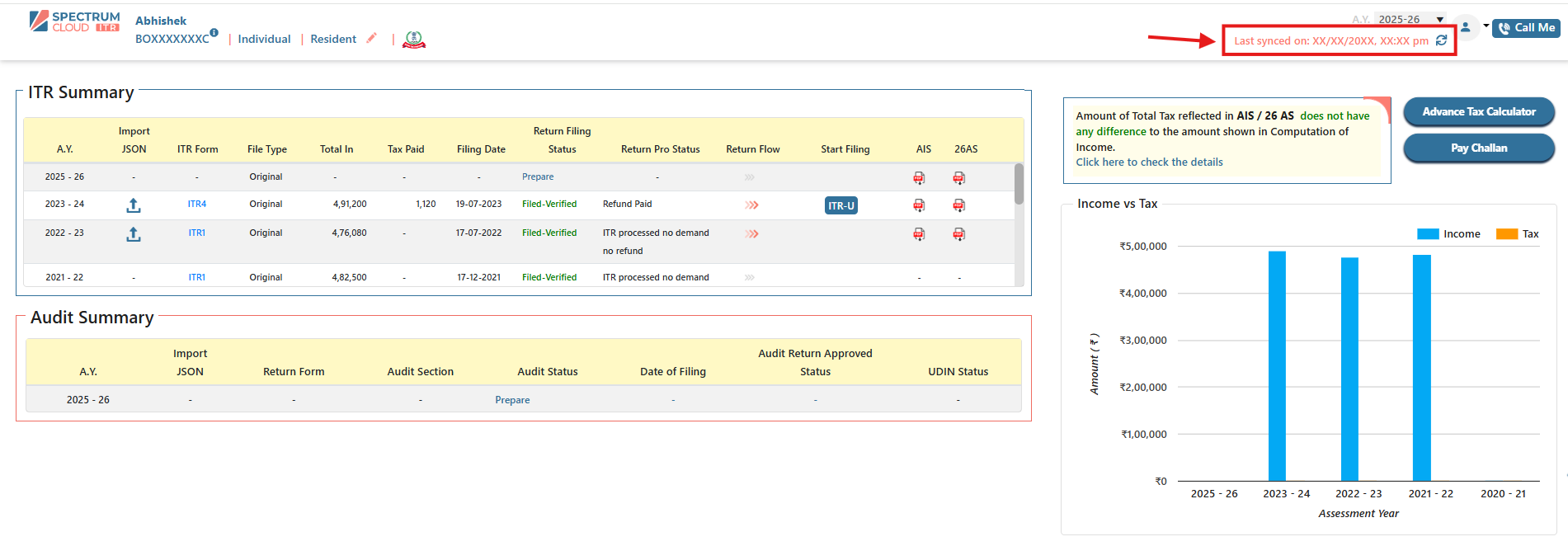Viewport: 1568px width, 546px height.
Task: Click the ITR-U start filing button
Action: point(841,206)
